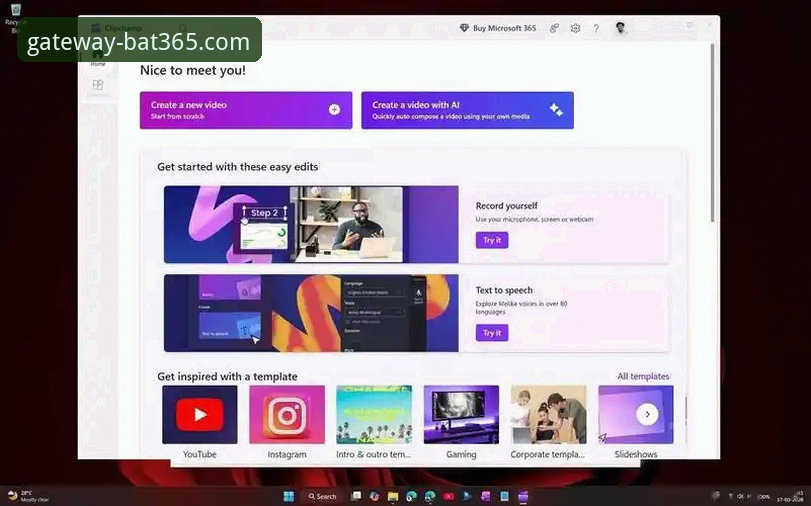Open the Text to speech preview image
Viewport: 811px width, 506px height.
311,313
